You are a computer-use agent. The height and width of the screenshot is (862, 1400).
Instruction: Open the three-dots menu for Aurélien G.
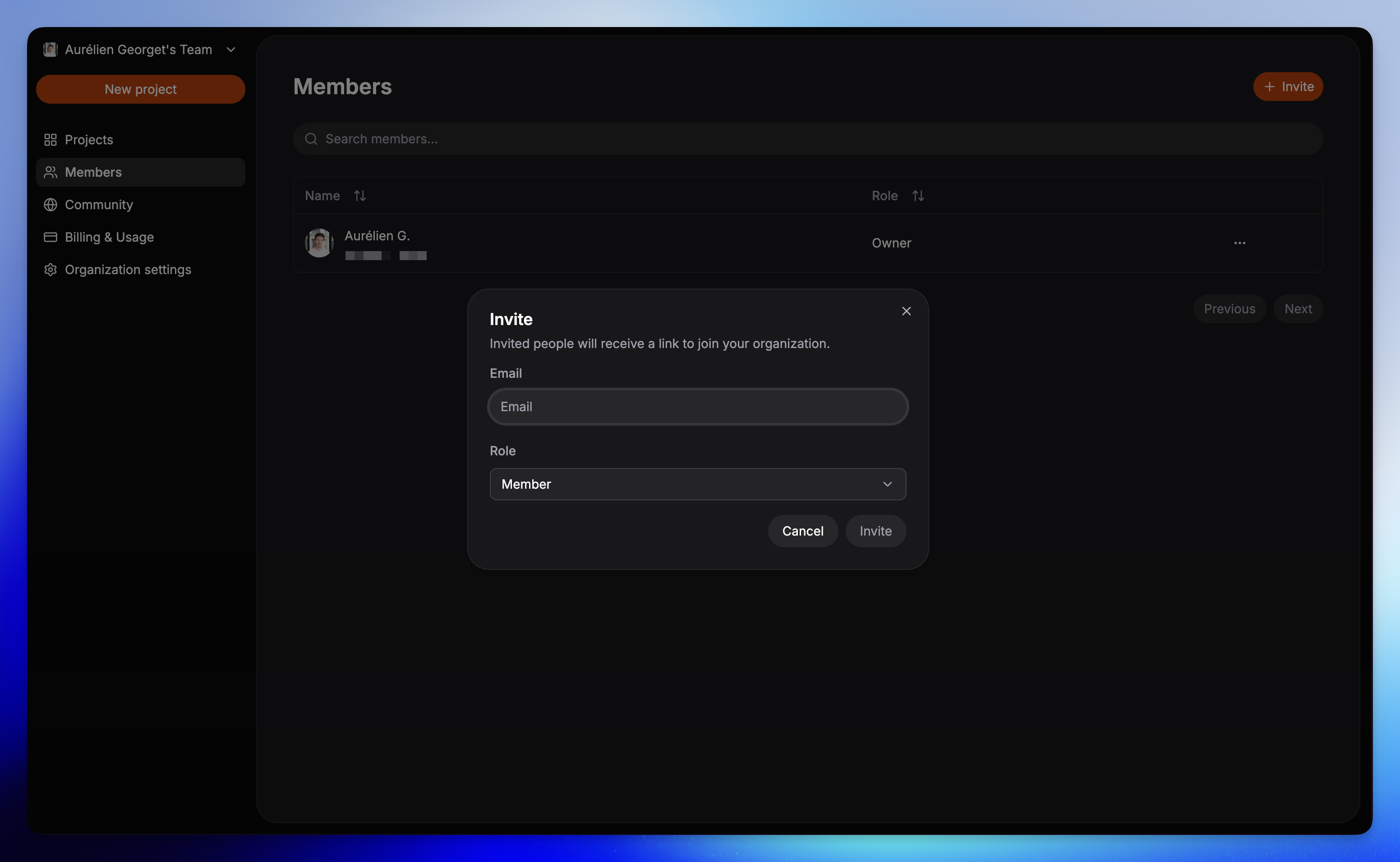pyautogui.click(x=1239, y=243)
